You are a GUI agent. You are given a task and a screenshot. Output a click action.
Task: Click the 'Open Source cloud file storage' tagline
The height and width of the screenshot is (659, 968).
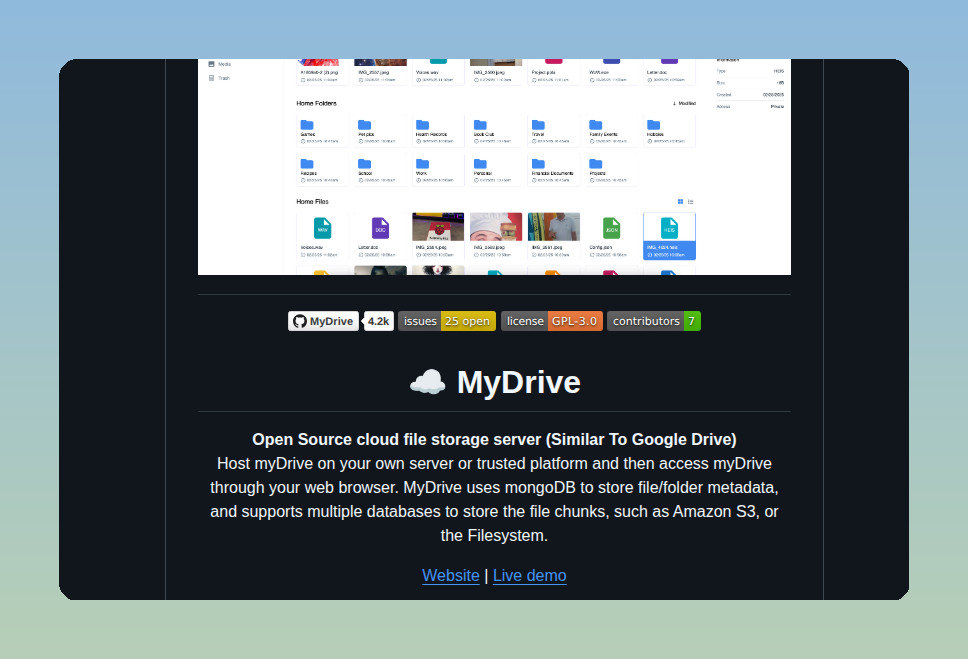pos(494,440)
